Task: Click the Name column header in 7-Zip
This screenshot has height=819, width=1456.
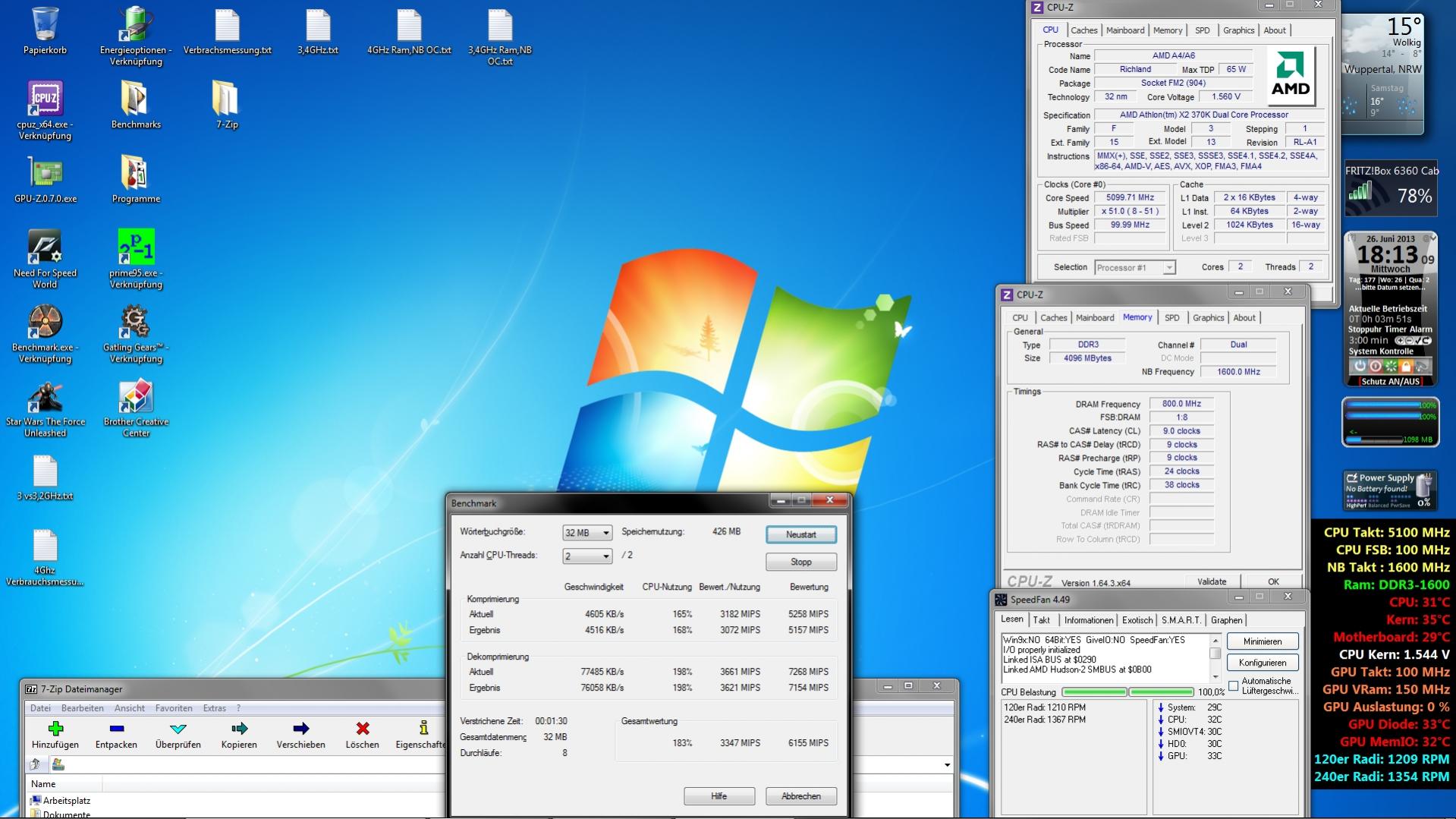Action: click(64, 784)
